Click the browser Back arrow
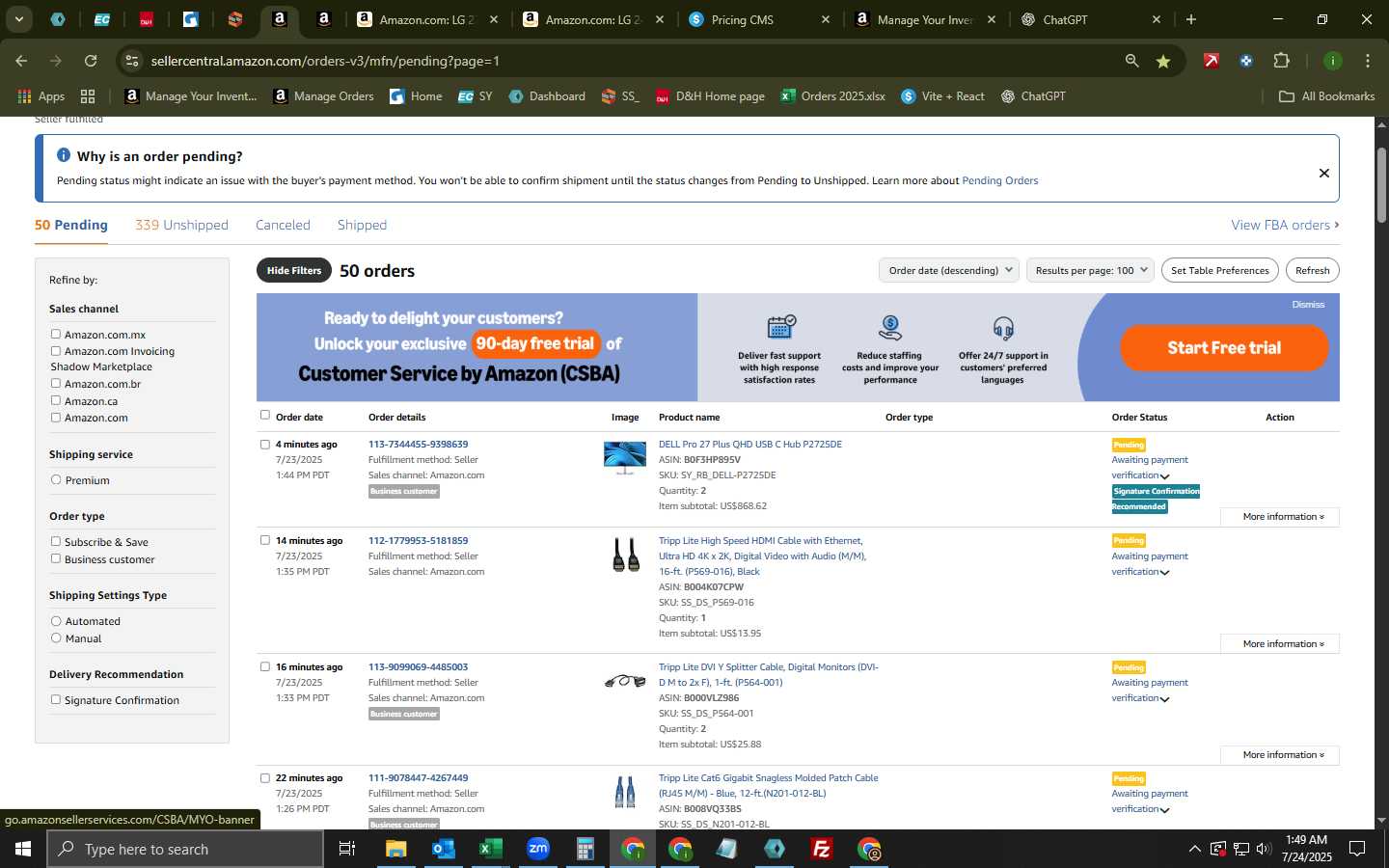1389x868 pixels. [x=21, y=61]
